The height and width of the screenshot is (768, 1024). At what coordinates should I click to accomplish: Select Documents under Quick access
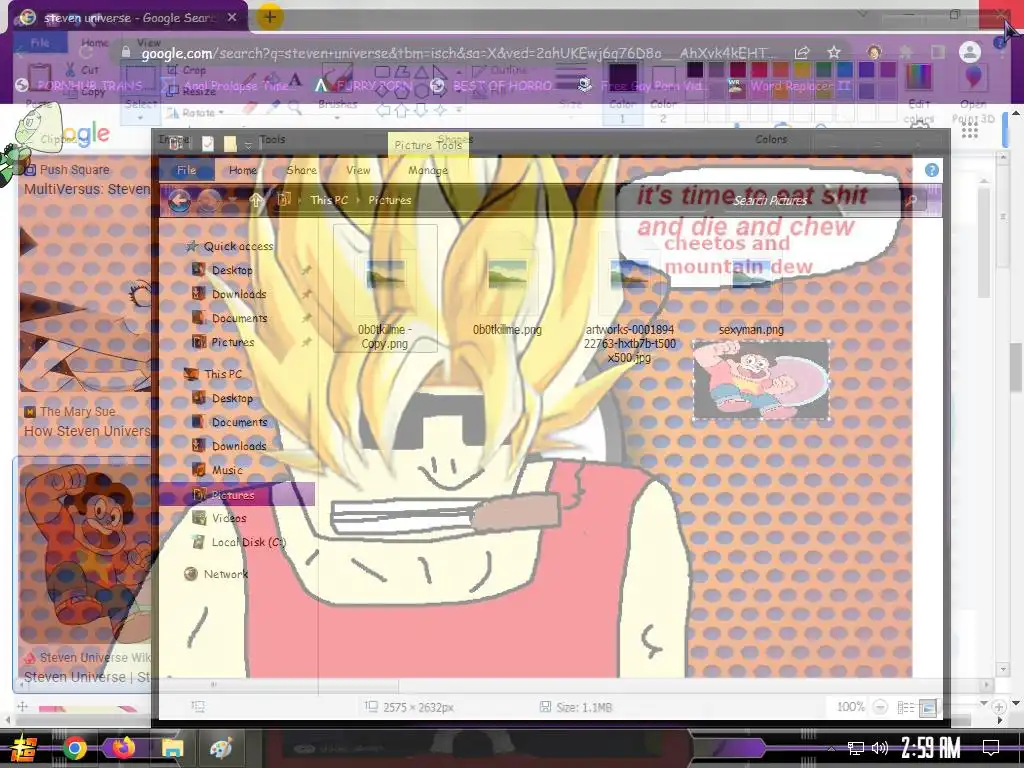coord(230,318)
